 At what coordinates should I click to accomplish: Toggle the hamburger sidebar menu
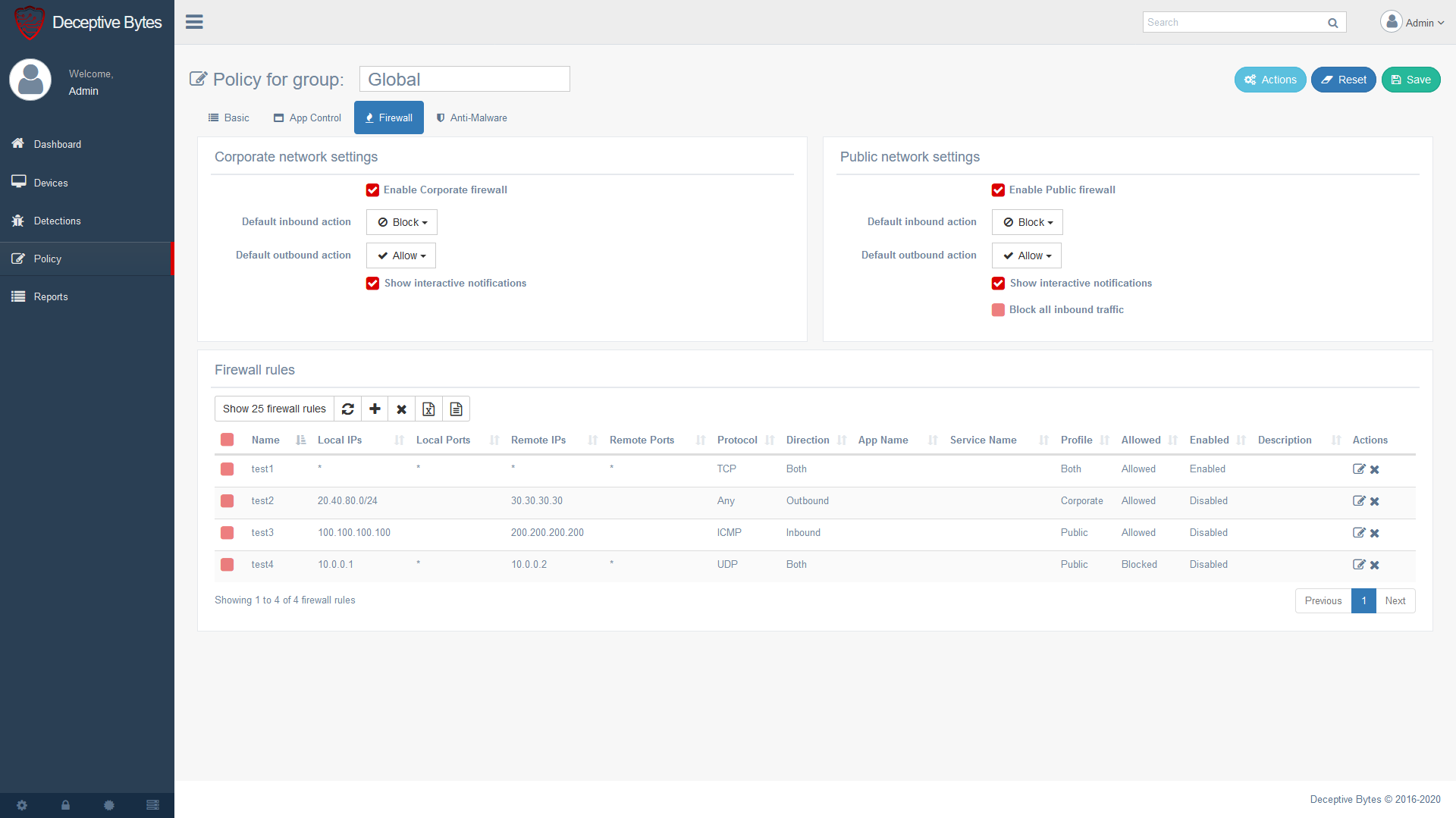[194, 22]
